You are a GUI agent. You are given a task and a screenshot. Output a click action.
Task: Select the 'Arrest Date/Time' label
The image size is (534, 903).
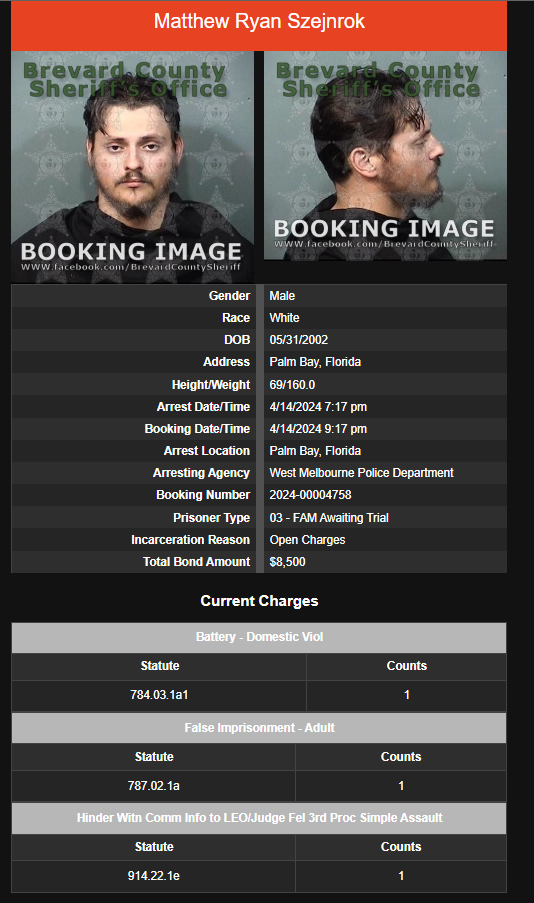[203, 407]
